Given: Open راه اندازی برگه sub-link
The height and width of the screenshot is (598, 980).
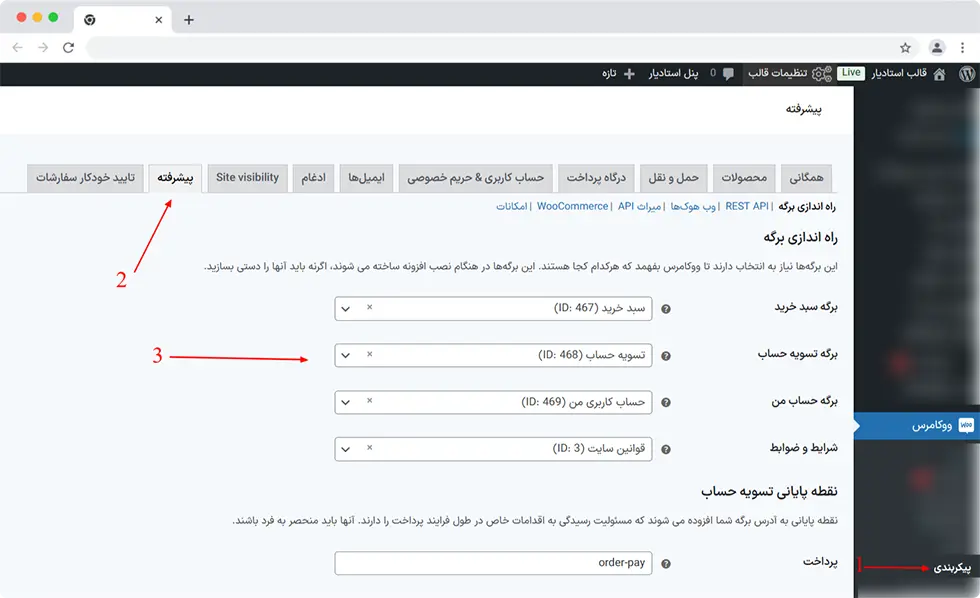Looking at the screenshot, I should pos(807,206).
